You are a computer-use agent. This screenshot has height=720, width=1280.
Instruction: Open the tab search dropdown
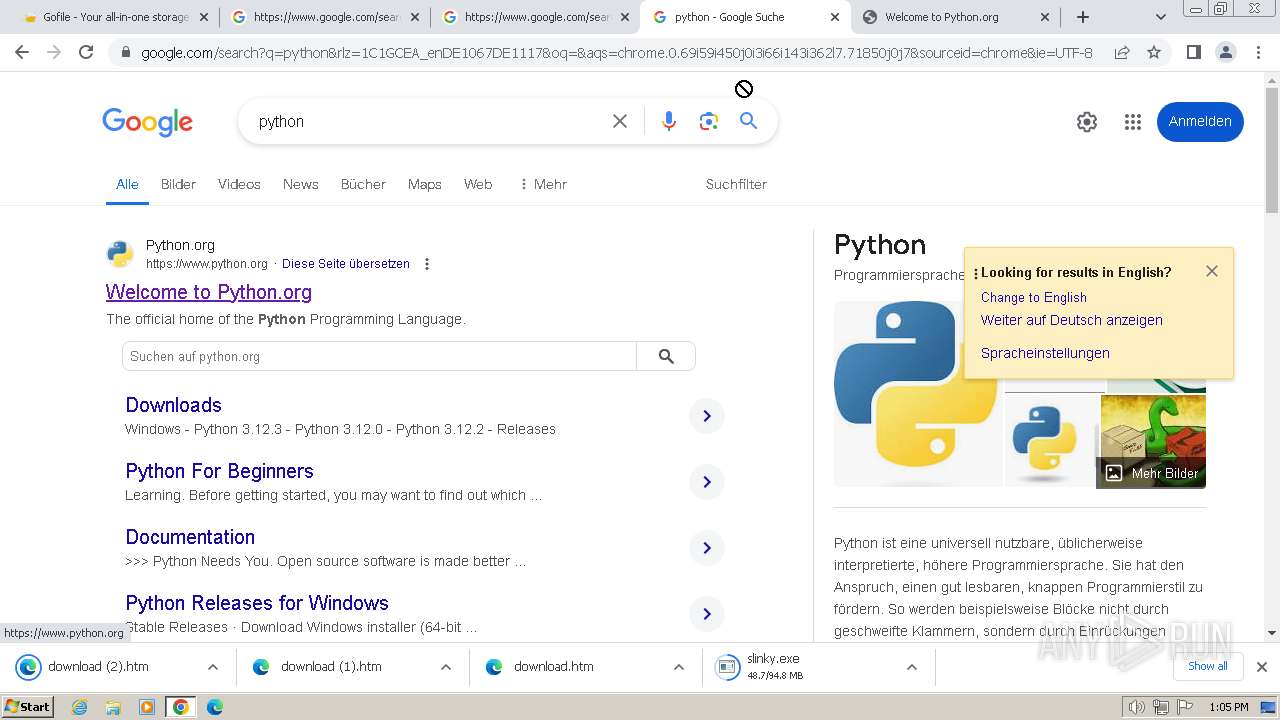coord(1161,17)
